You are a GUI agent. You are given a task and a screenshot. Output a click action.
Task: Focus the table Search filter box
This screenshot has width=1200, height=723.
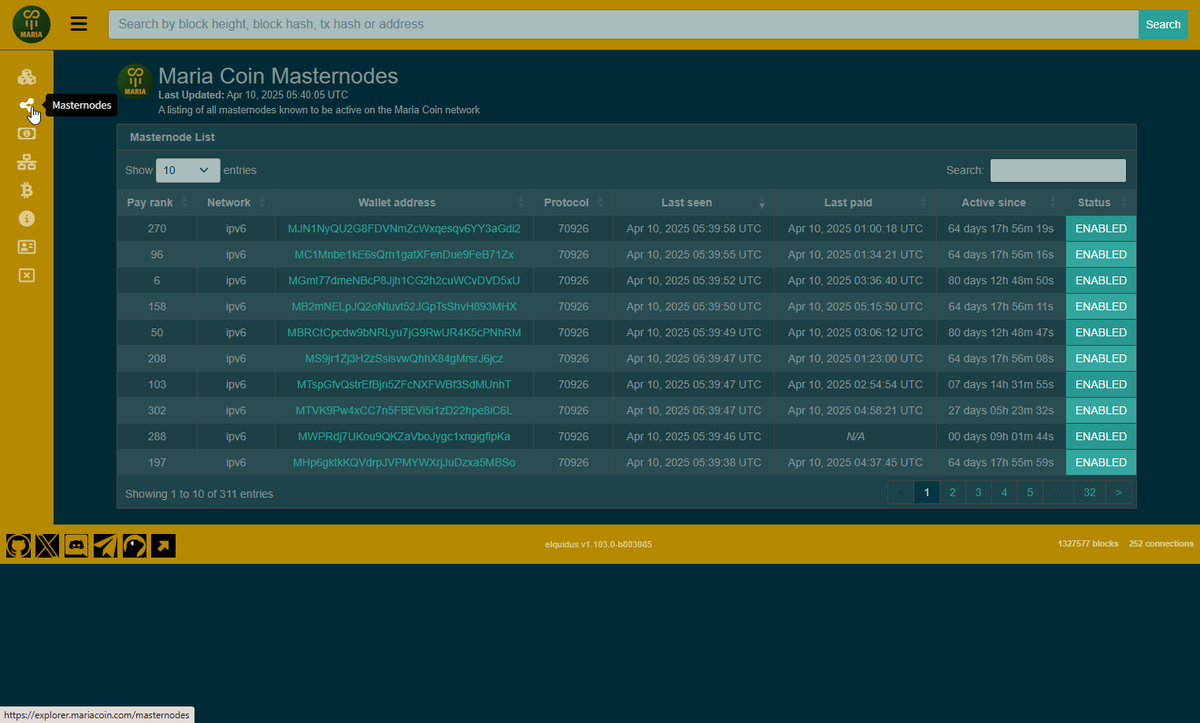pos(1058,171)
